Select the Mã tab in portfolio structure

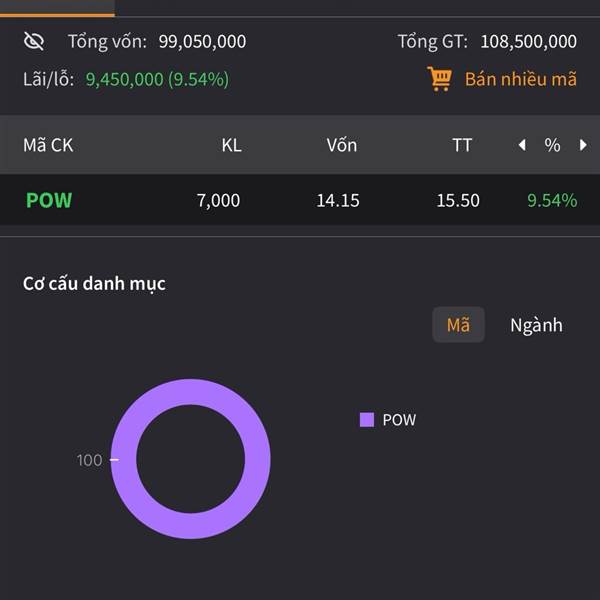pyautogui.click(x=458, y=325)
